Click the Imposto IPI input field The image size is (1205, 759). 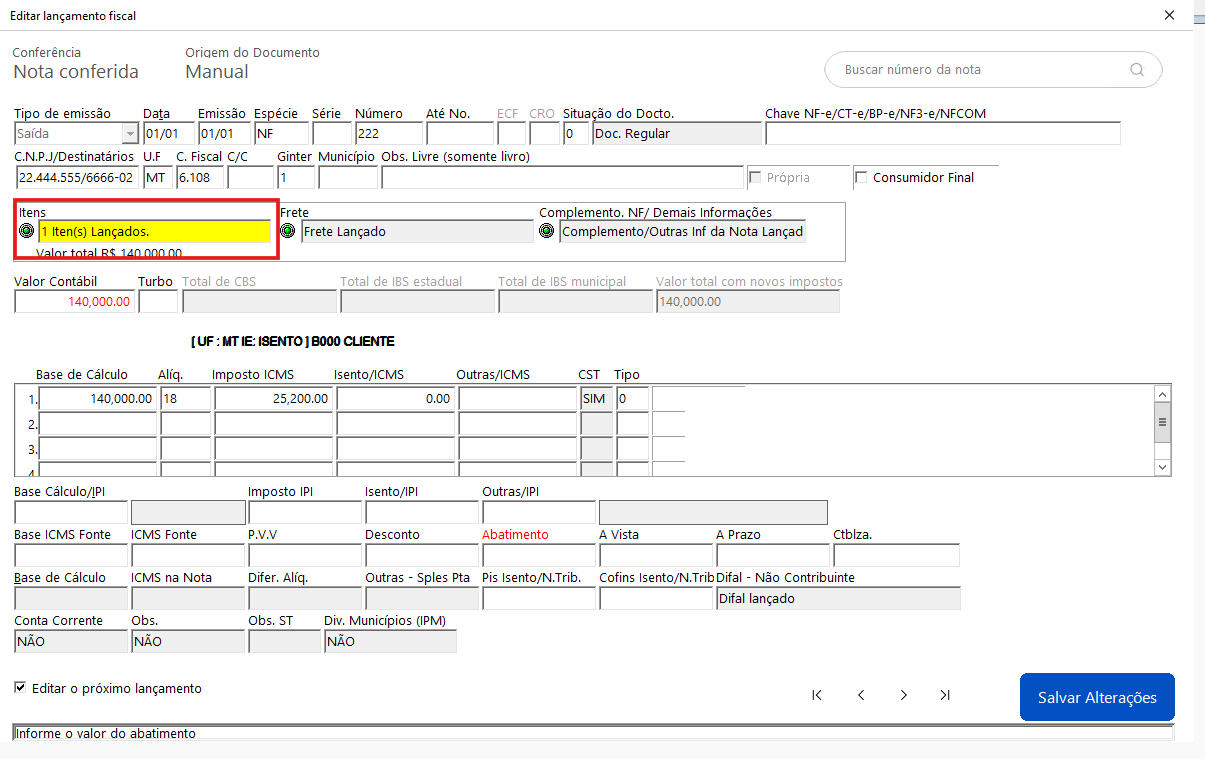point(304,512)
